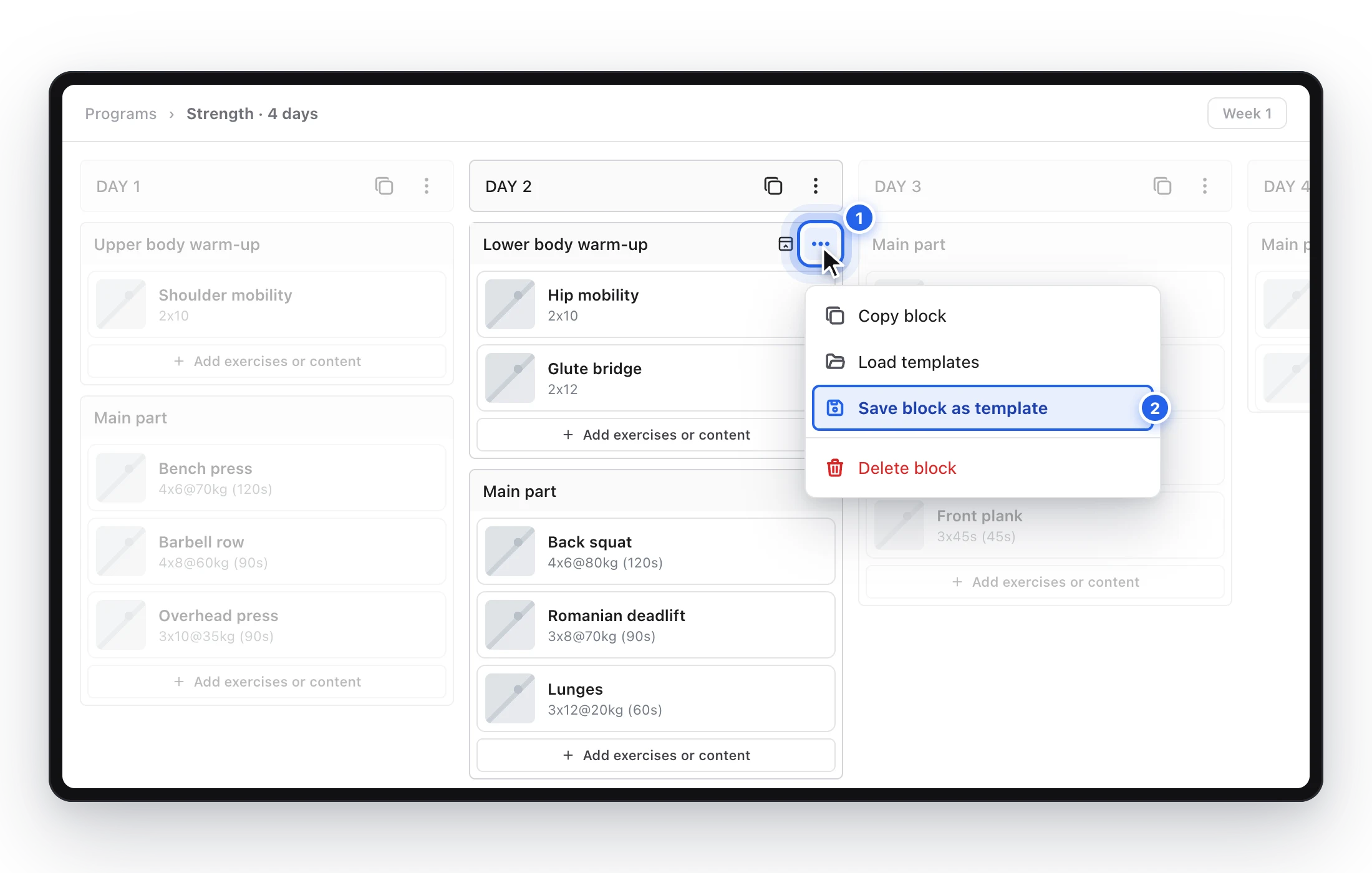Choose Delete block menu entry
The width and height of the screenshot is (1372, 873).
pyautogui.click(x=982, y=468)
